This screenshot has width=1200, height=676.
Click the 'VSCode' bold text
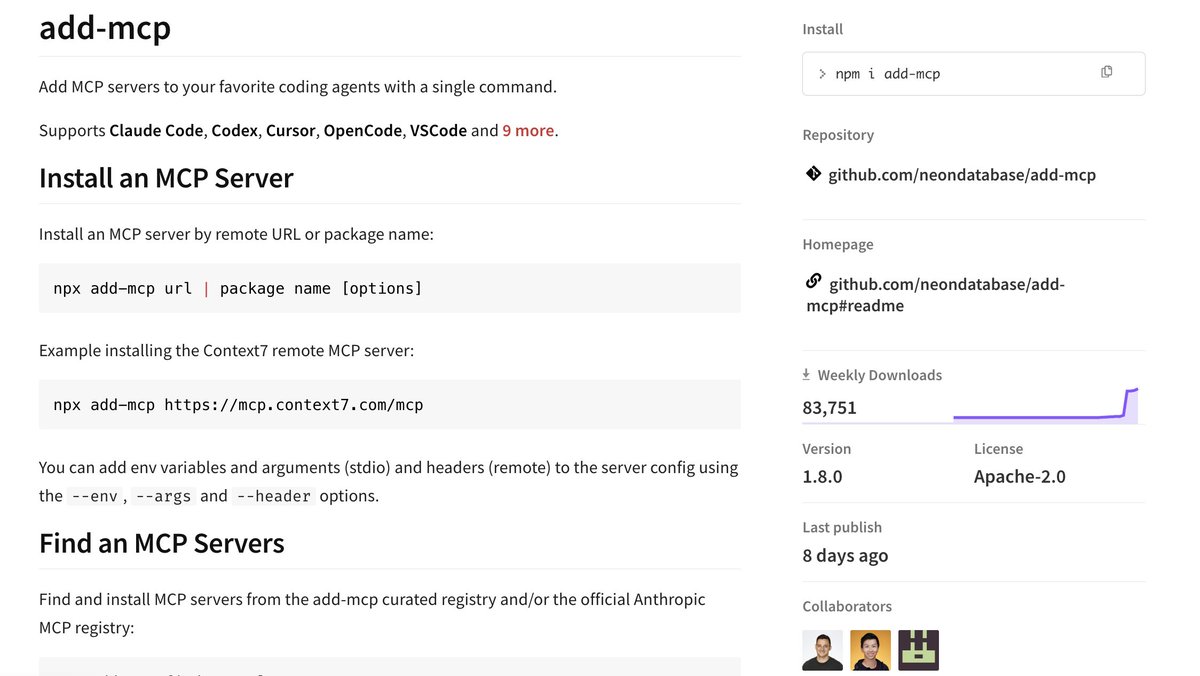(438, 130)
